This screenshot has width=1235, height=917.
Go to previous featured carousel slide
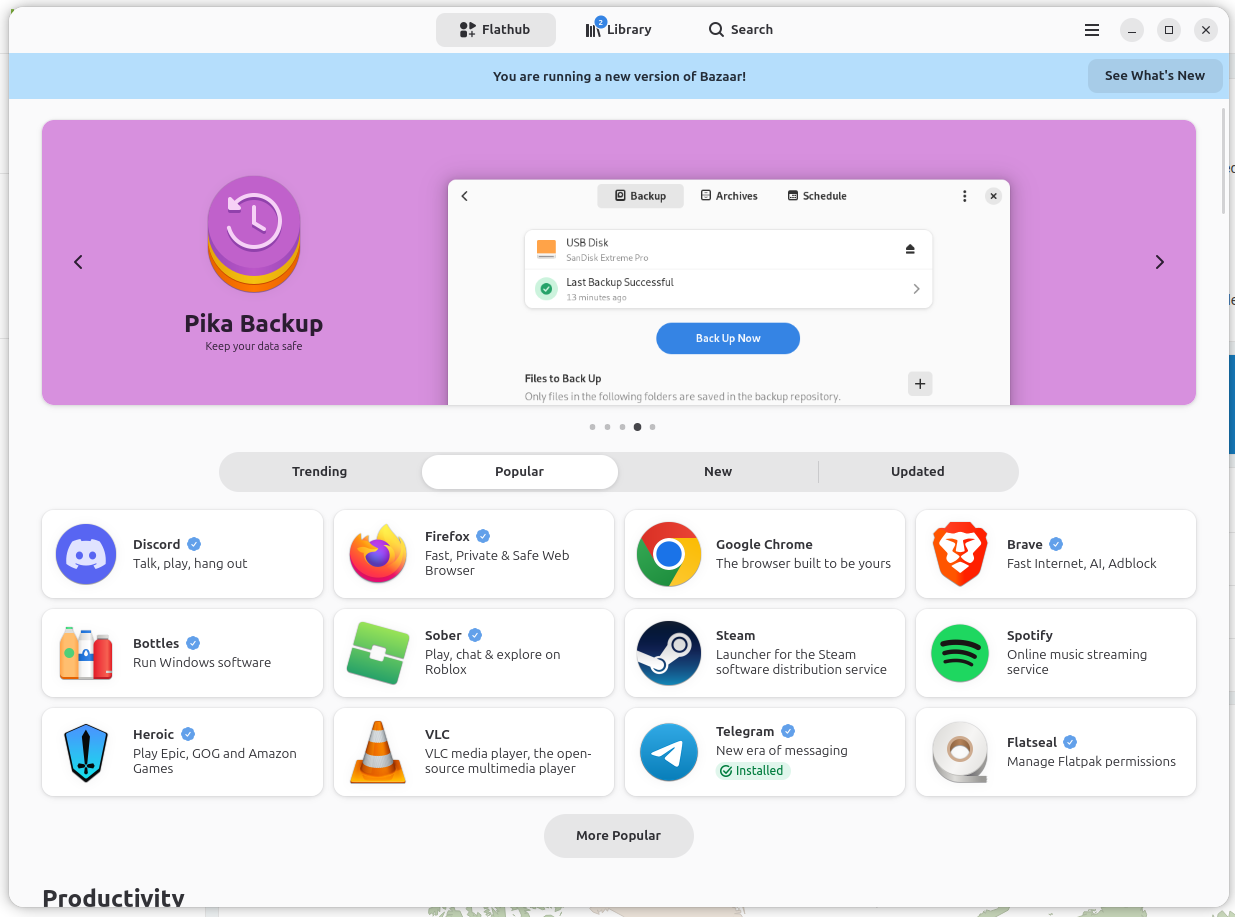coord(78,262)
